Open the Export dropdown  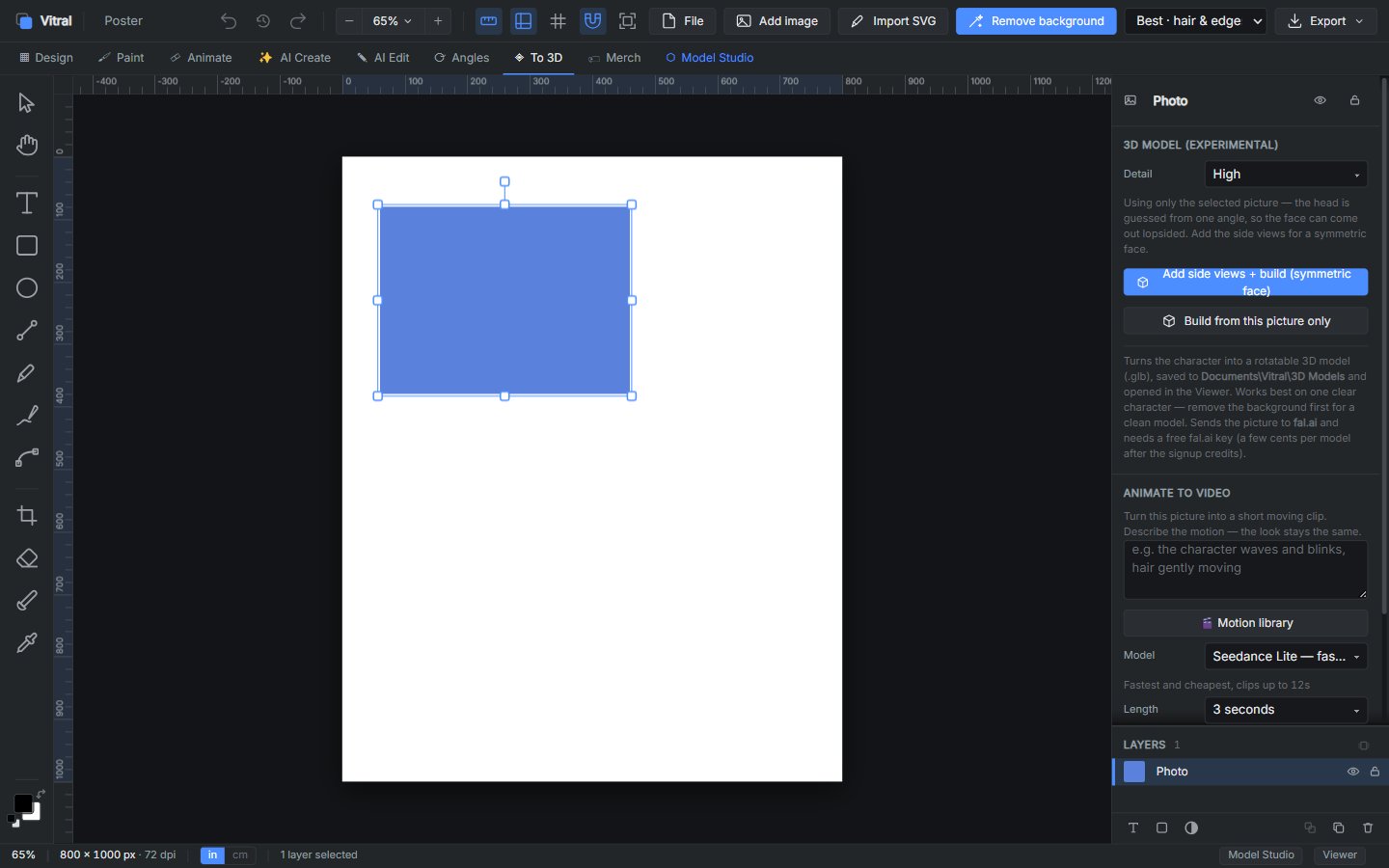[x=1325, y=21]
